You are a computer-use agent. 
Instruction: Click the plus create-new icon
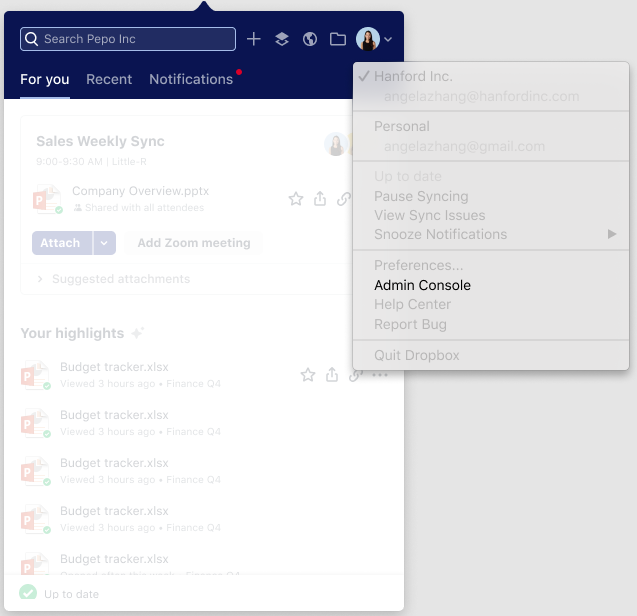tap(254, 39)
